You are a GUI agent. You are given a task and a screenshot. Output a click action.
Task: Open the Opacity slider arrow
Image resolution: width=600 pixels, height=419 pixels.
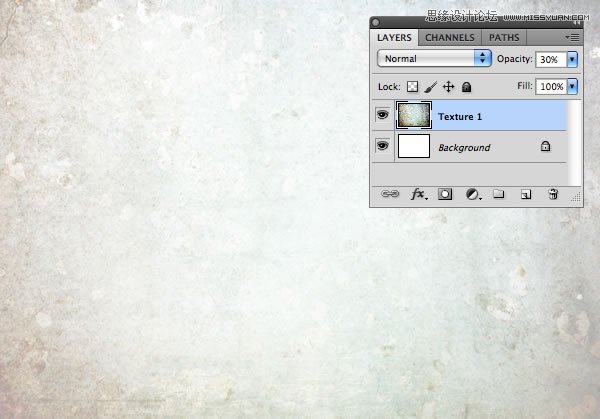[x=572, y=59]
